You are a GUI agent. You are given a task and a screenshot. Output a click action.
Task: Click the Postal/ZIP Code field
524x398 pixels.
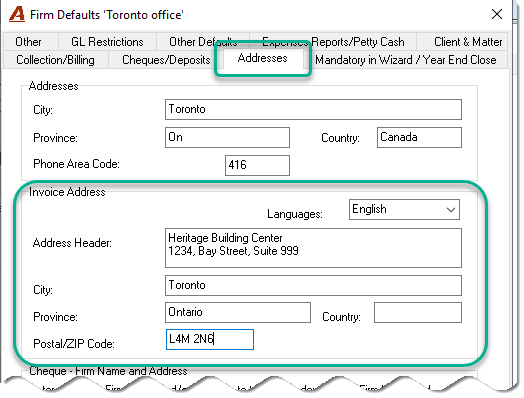[x=210, y=340]
